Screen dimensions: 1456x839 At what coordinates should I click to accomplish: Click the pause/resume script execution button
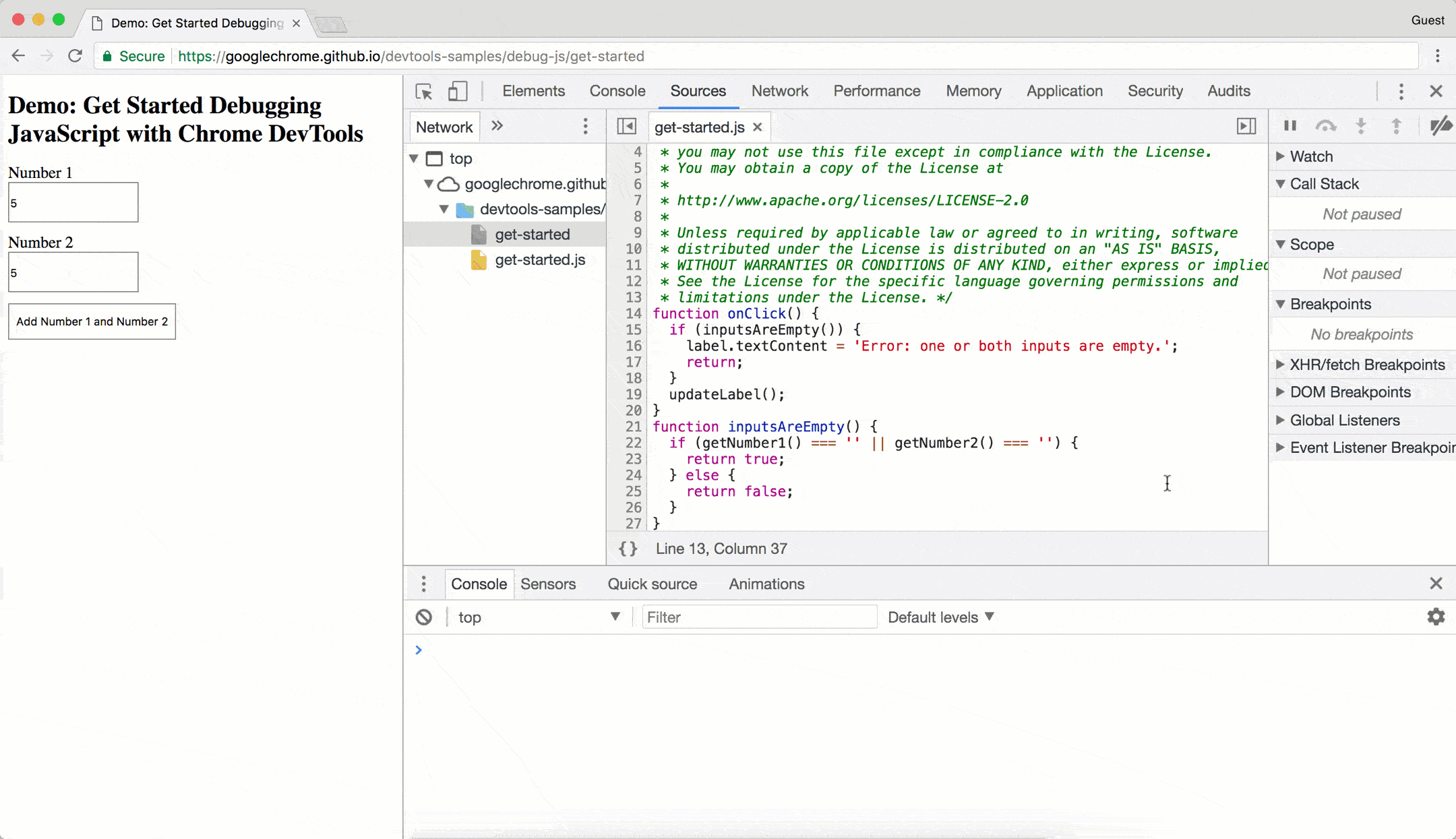coord(1290,127)
